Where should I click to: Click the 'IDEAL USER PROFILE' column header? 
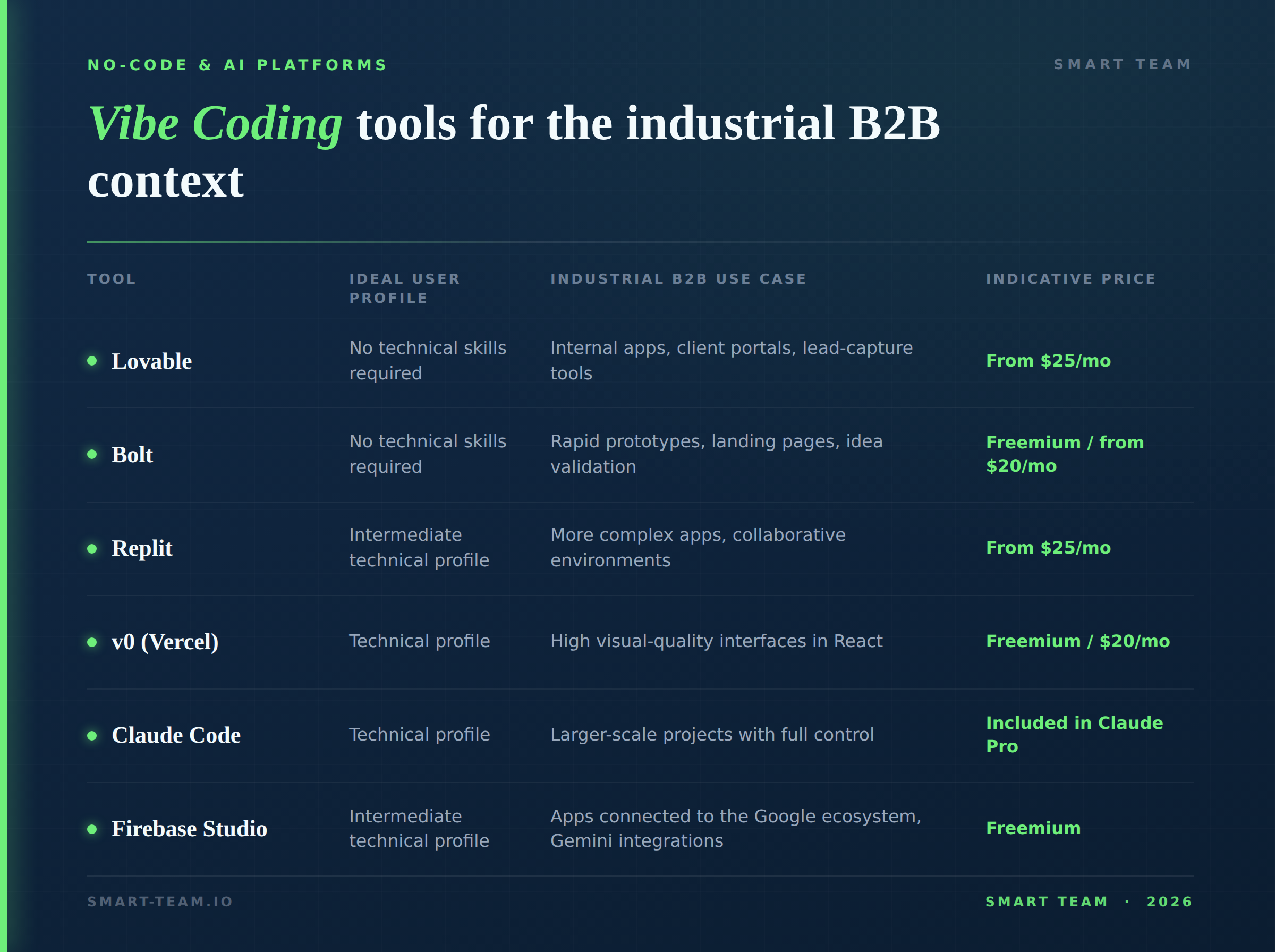[x=404, y=288]
